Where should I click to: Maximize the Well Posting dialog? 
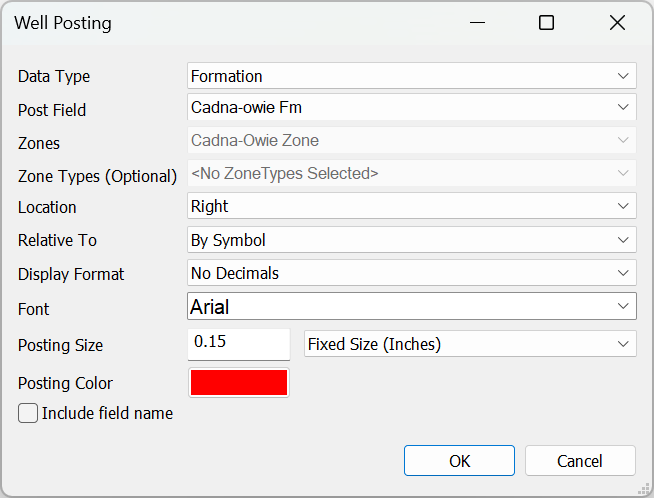pyautogui.click(x=546, y=23)
